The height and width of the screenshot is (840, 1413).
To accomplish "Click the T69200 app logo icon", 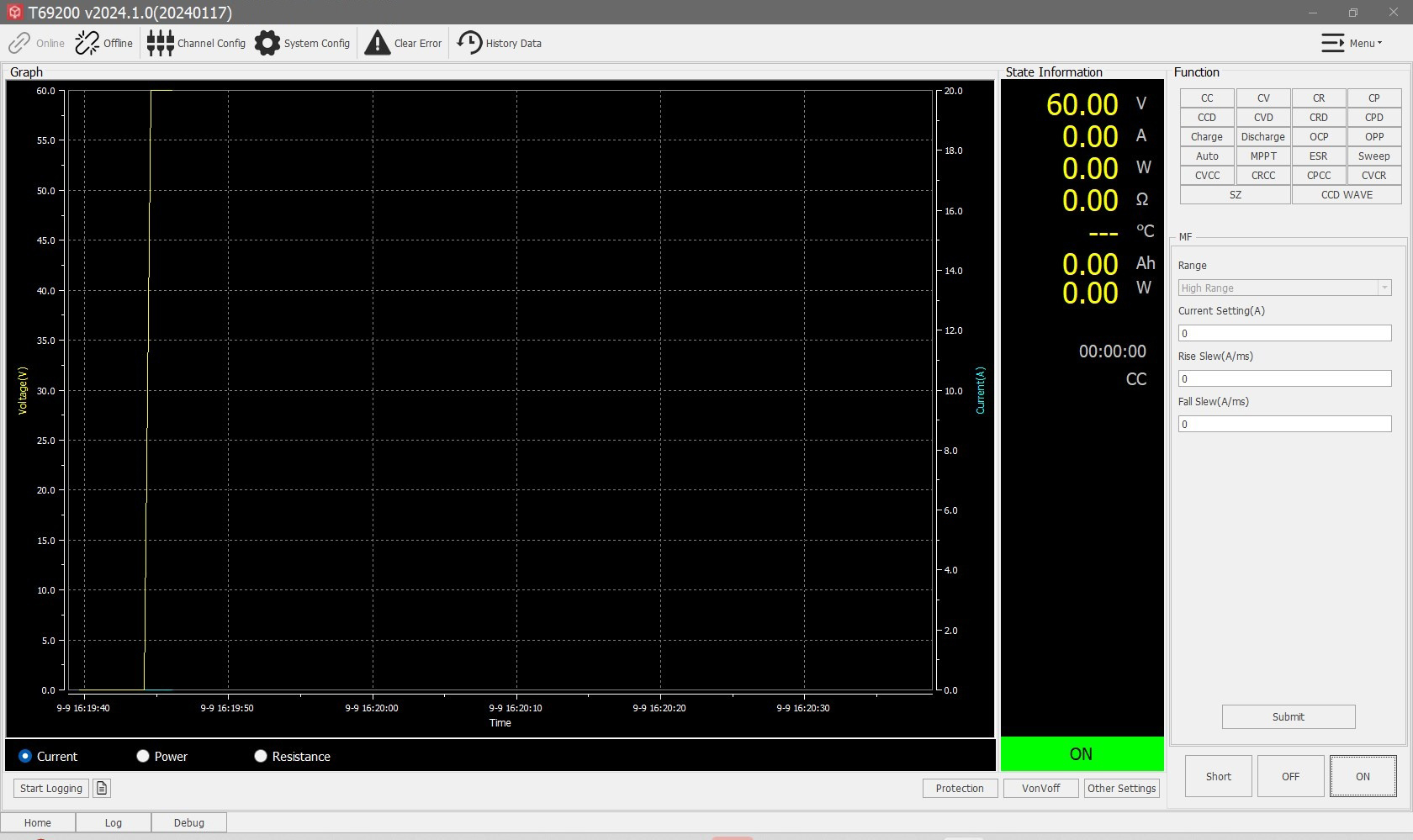I will pos(14,13).
